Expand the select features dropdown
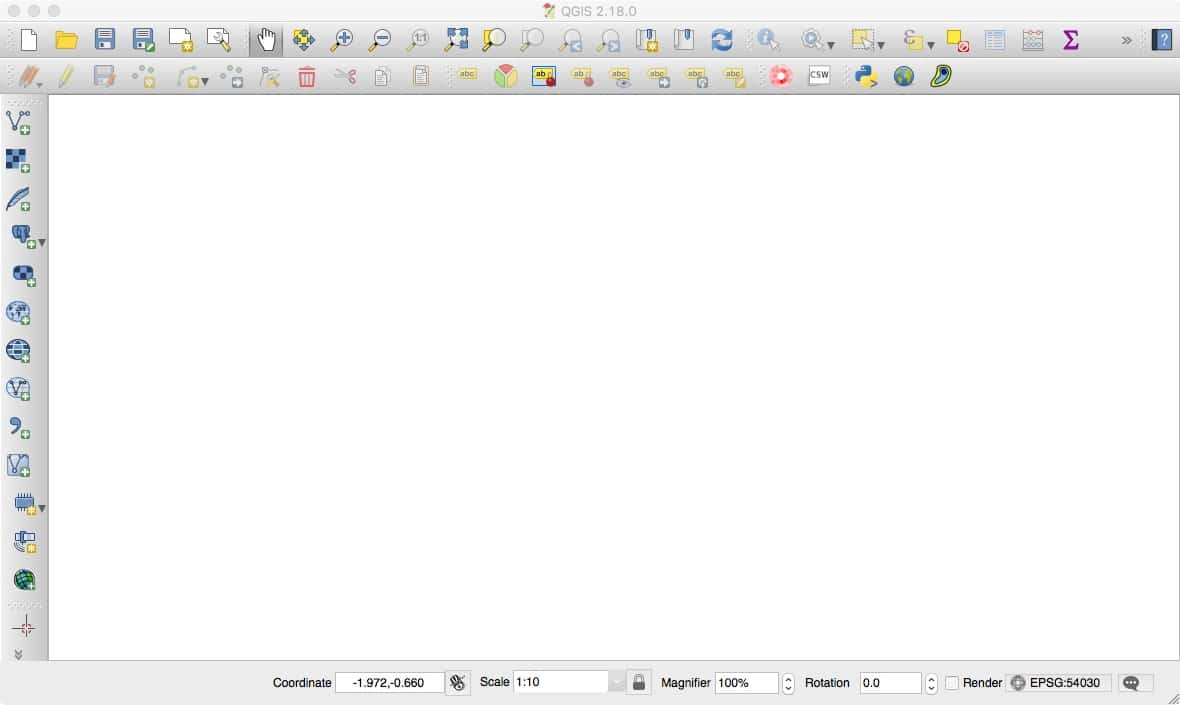The width and height of the screenshot is (1180, 705). point(880,43)
